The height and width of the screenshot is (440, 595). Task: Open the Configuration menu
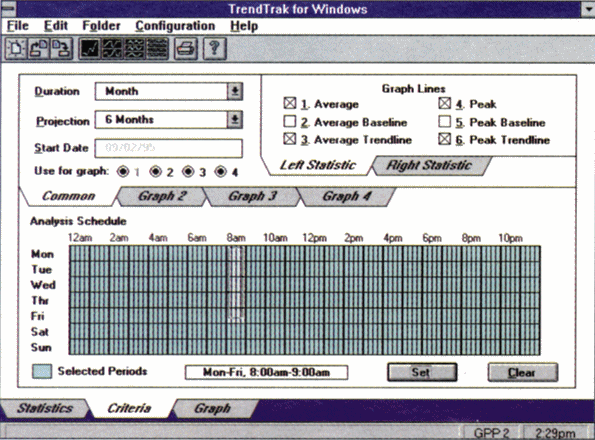[175, 26]
